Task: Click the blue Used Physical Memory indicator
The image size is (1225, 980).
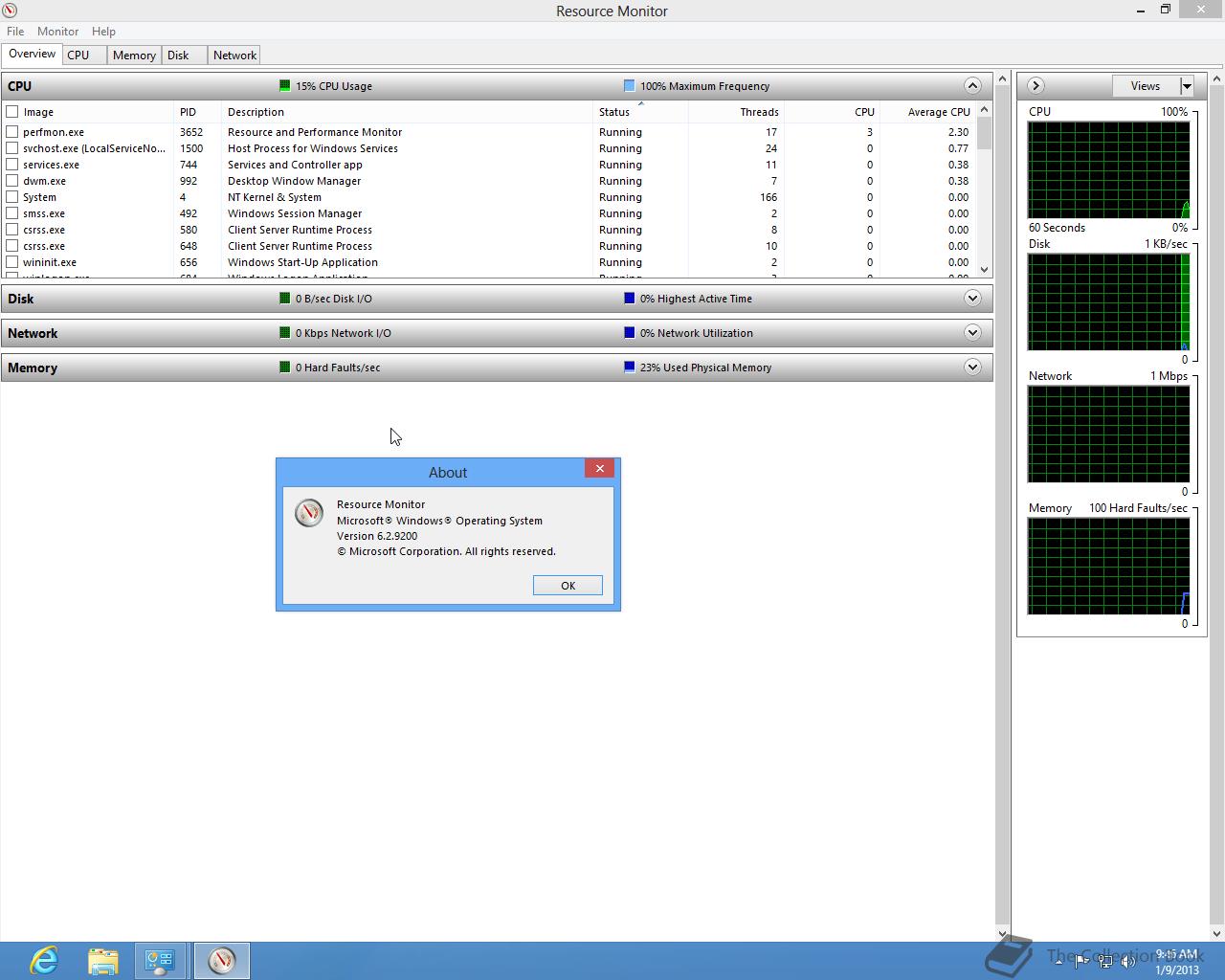Action: [x=629, y=367]
